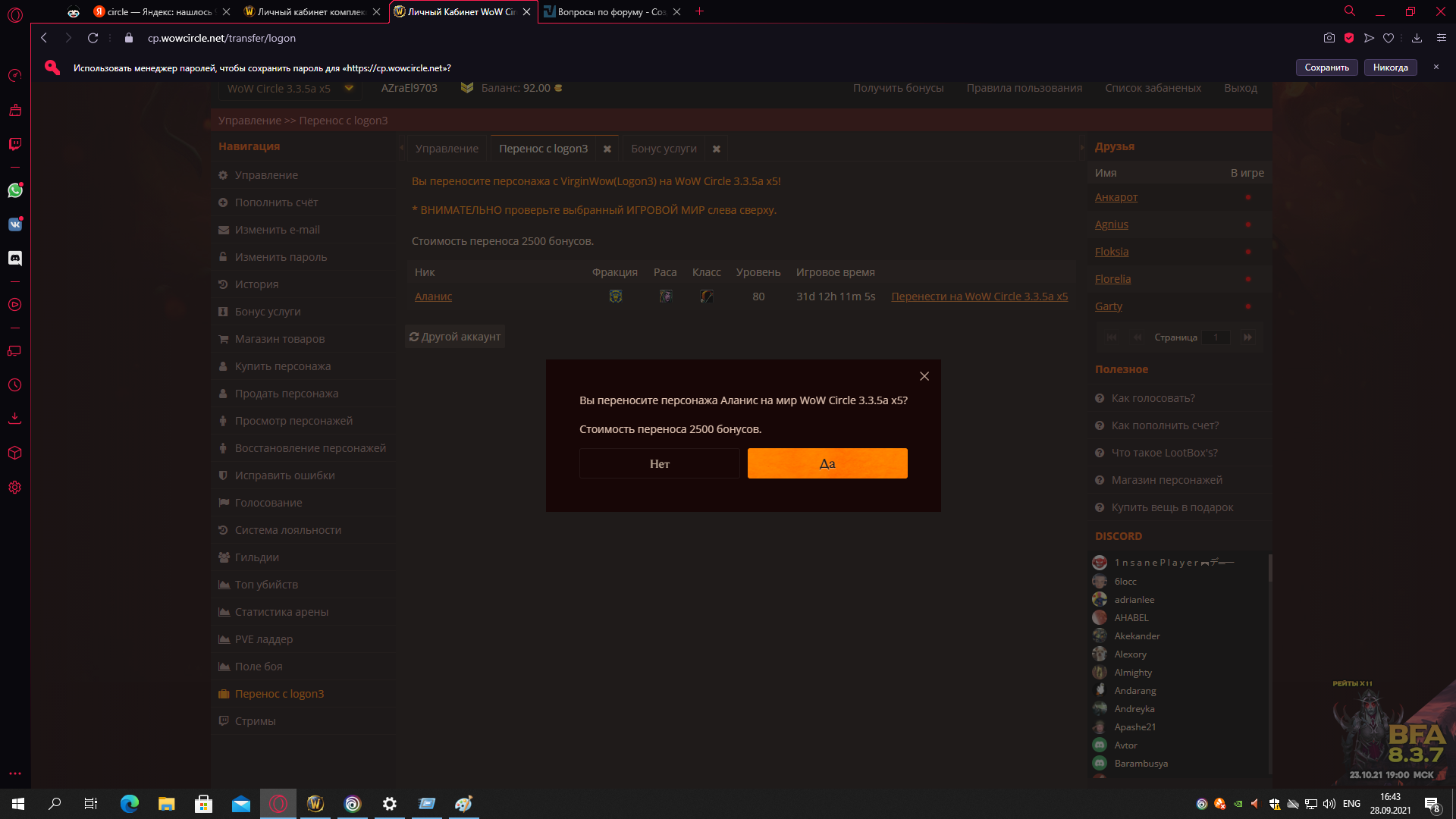
Task: Launch World of Warcraft taskbar icon
Action: click(315, 804)
